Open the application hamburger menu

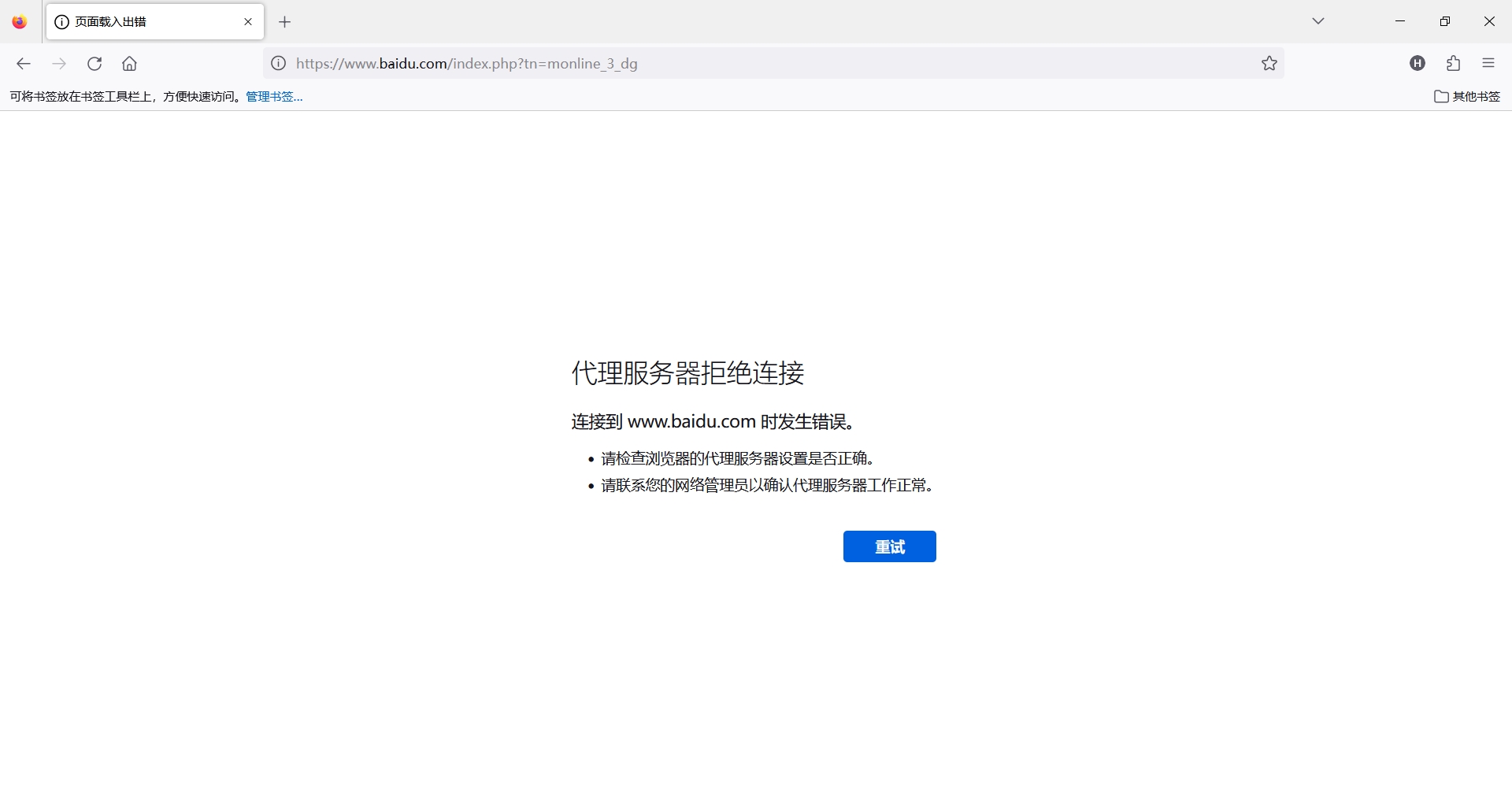pyautogui.click(x=1488, y=64)
